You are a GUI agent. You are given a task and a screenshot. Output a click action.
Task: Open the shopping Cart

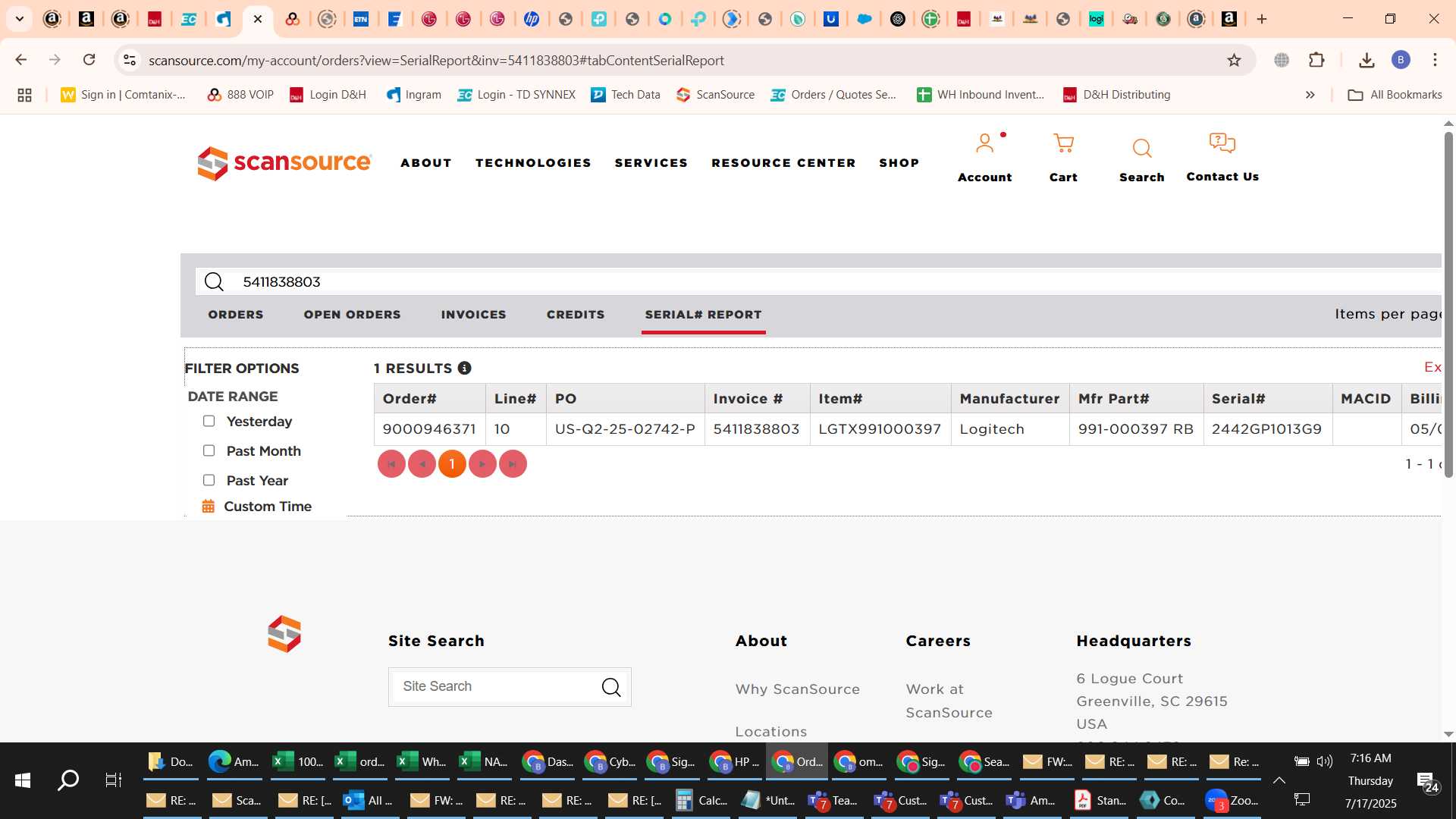point(1063,144)
